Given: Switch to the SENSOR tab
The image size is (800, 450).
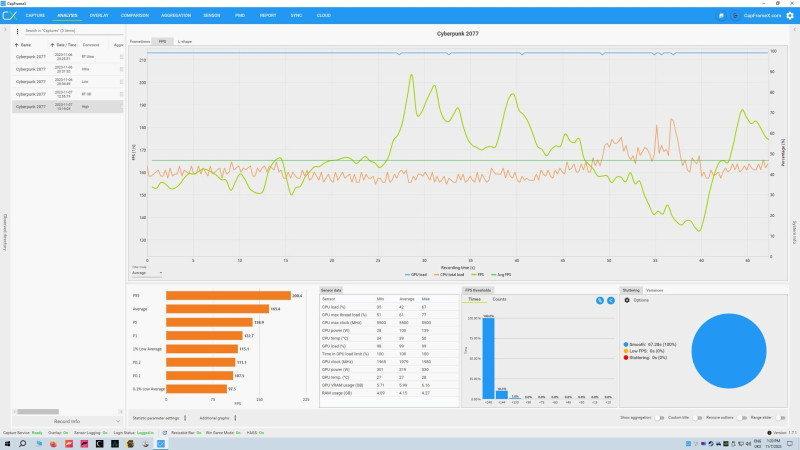Looking at the screenshot, I should point(212,16).
